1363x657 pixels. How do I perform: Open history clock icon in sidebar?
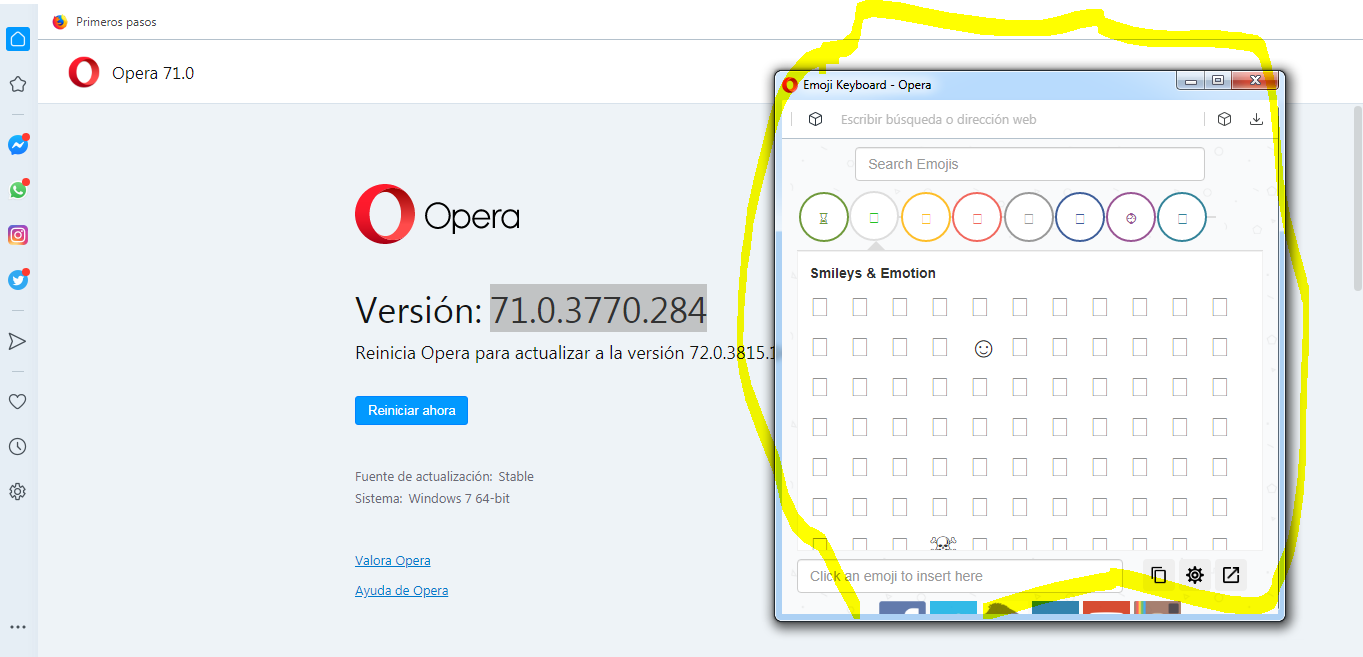coord(18,447)
